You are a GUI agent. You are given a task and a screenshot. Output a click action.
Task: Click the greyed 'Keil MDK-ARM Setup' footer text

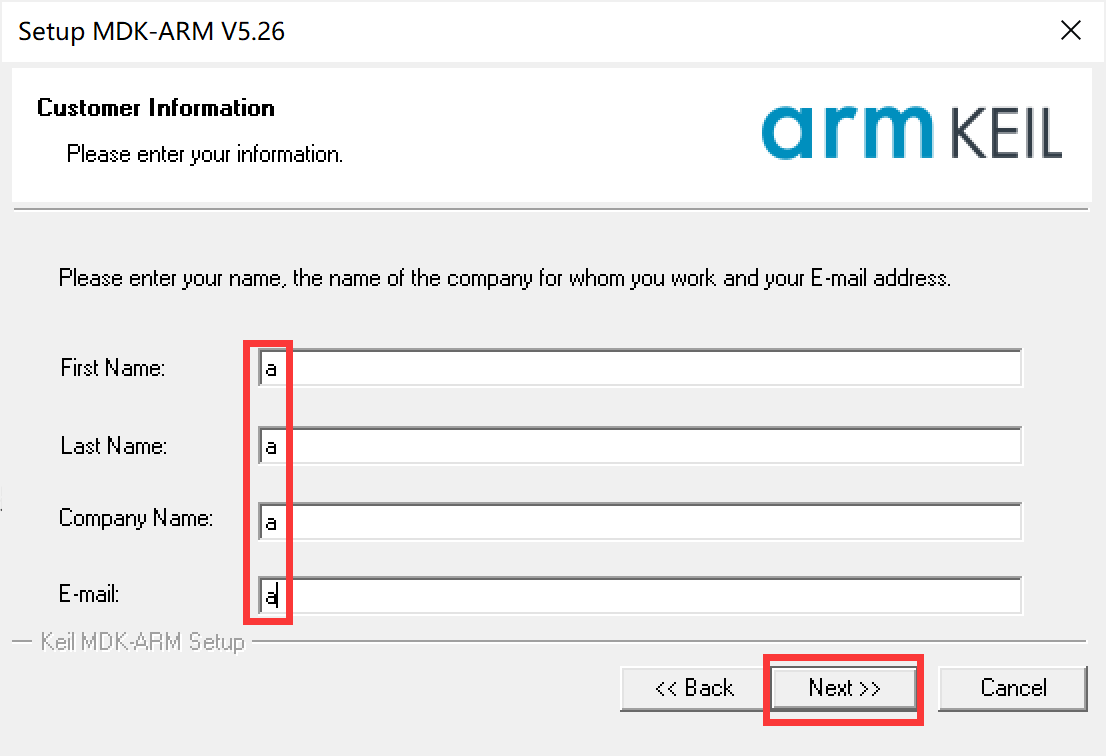point(142,642)
